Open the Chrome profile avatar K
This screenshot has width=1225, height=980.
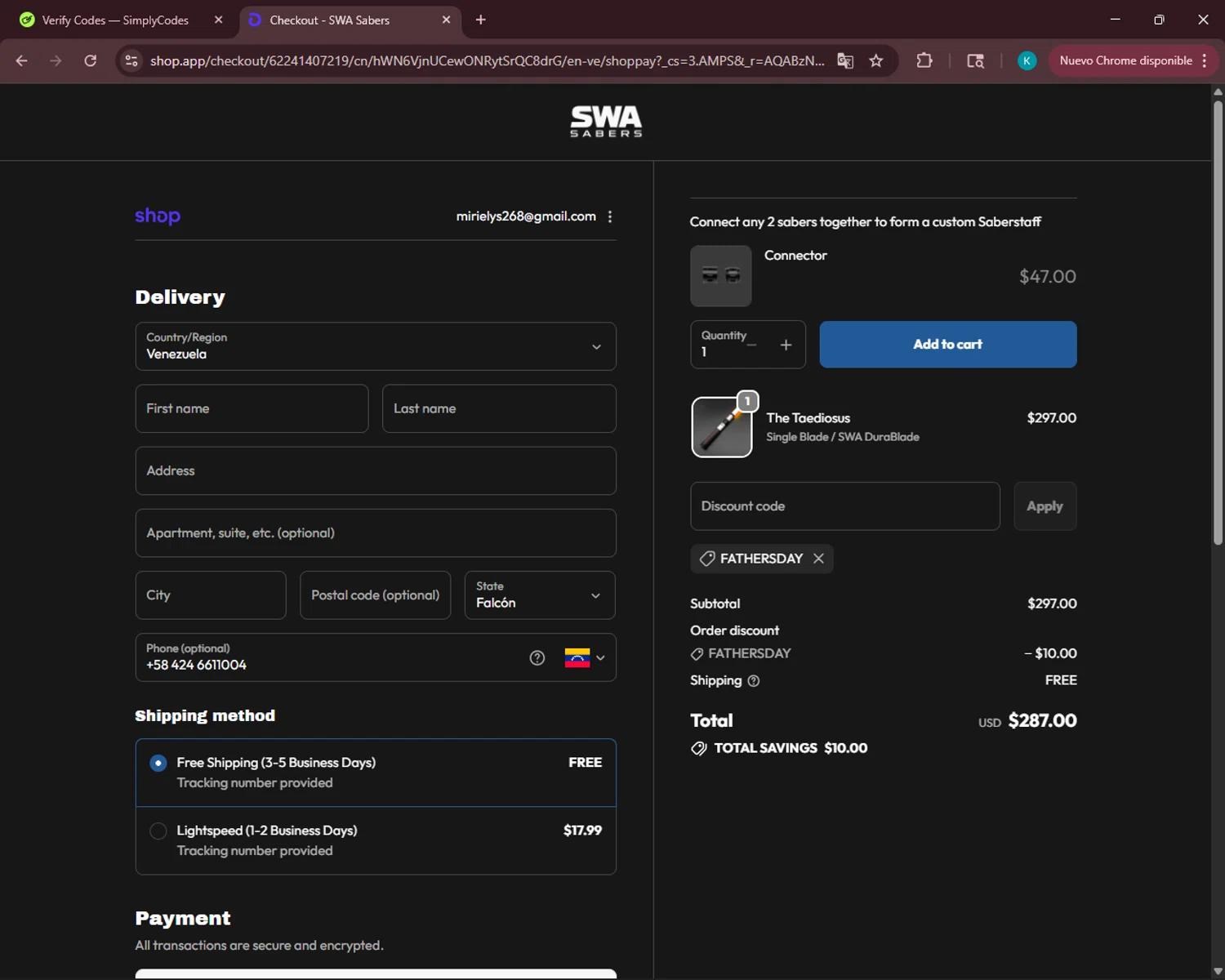pyautogui.click(x=1027, y=60)
